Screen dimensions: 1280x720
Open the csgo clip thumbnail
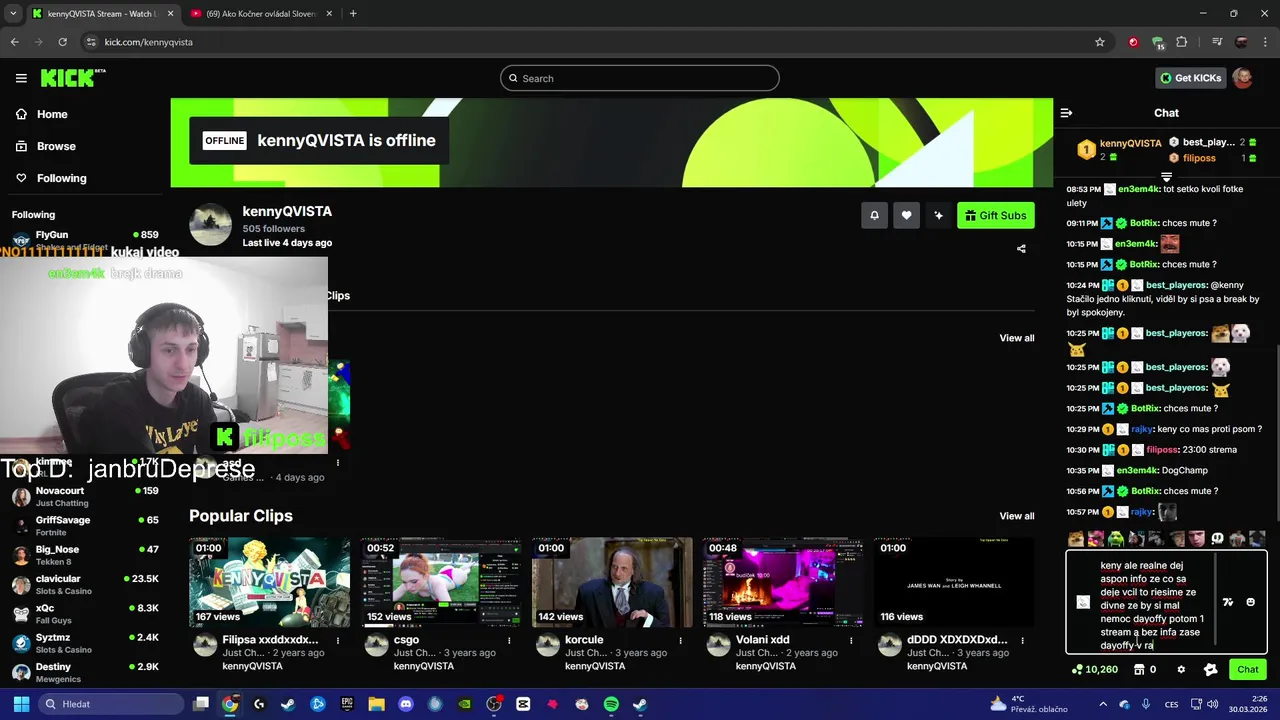tap(441, 583)
